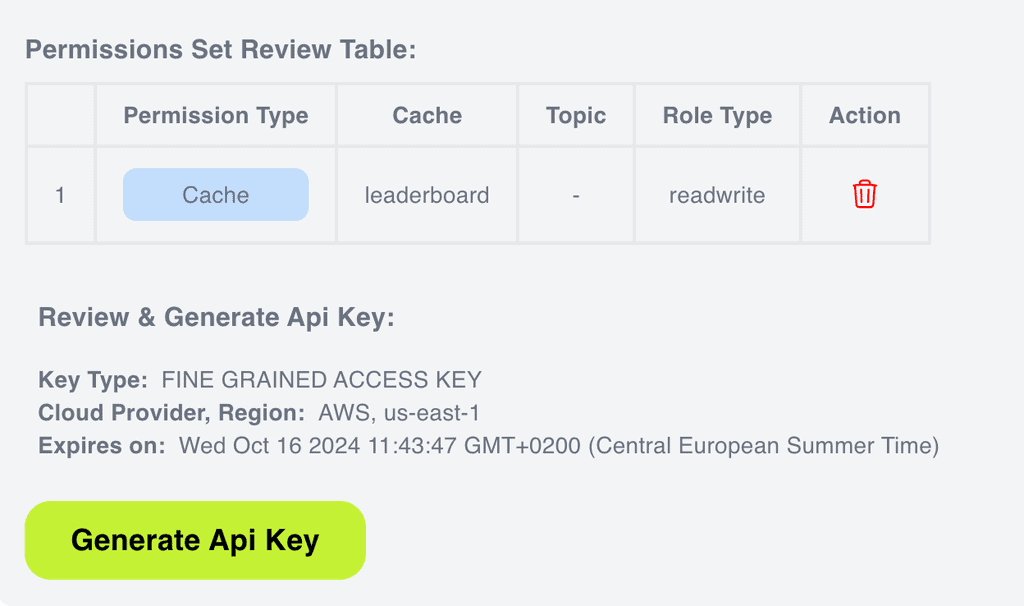This screenshot has height=606, width=1024.
Task: Click the Role Type column header
Action: [x=717, y=116]
